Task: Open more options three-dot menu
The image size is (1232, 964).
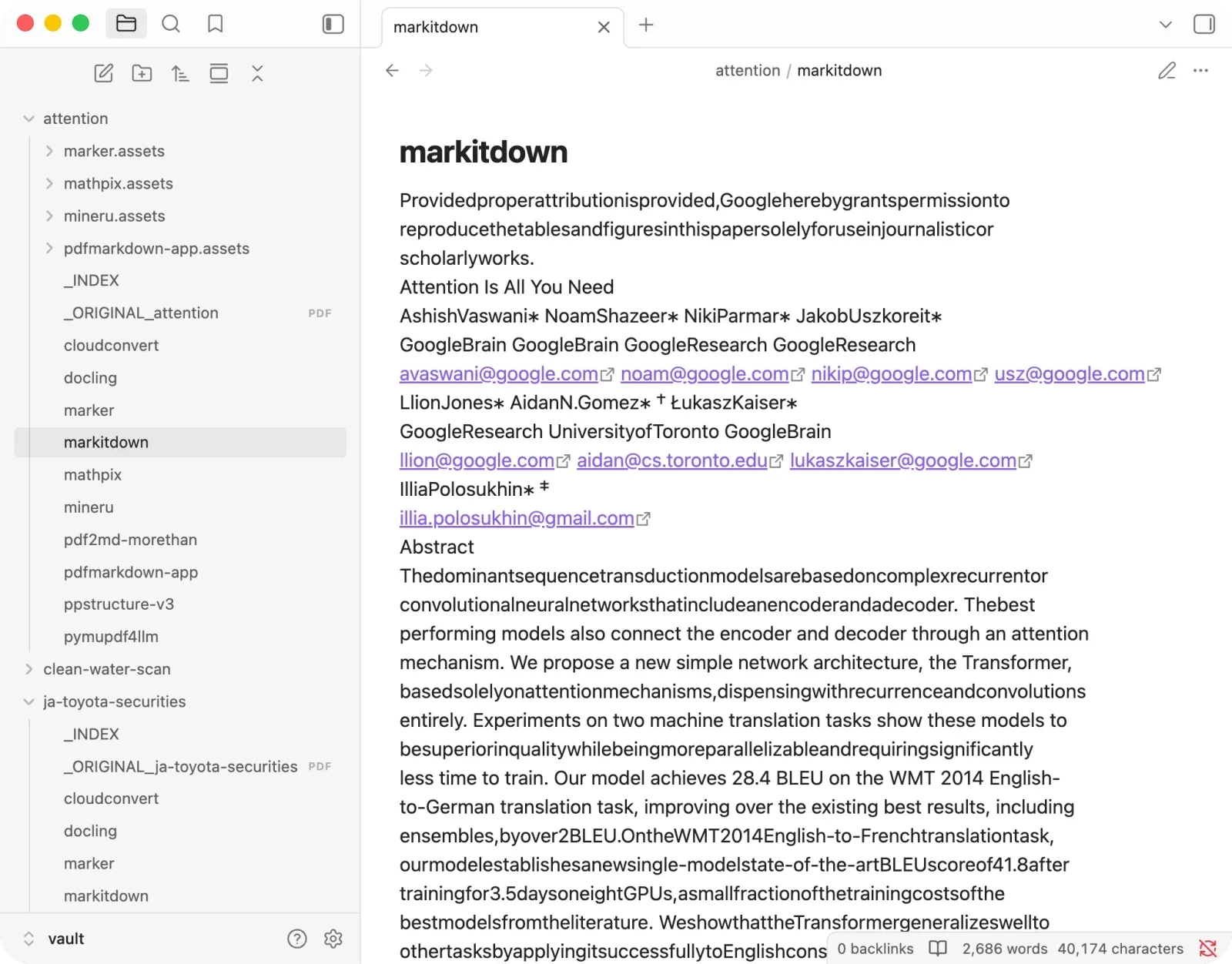Action: tap(1200, 70)
